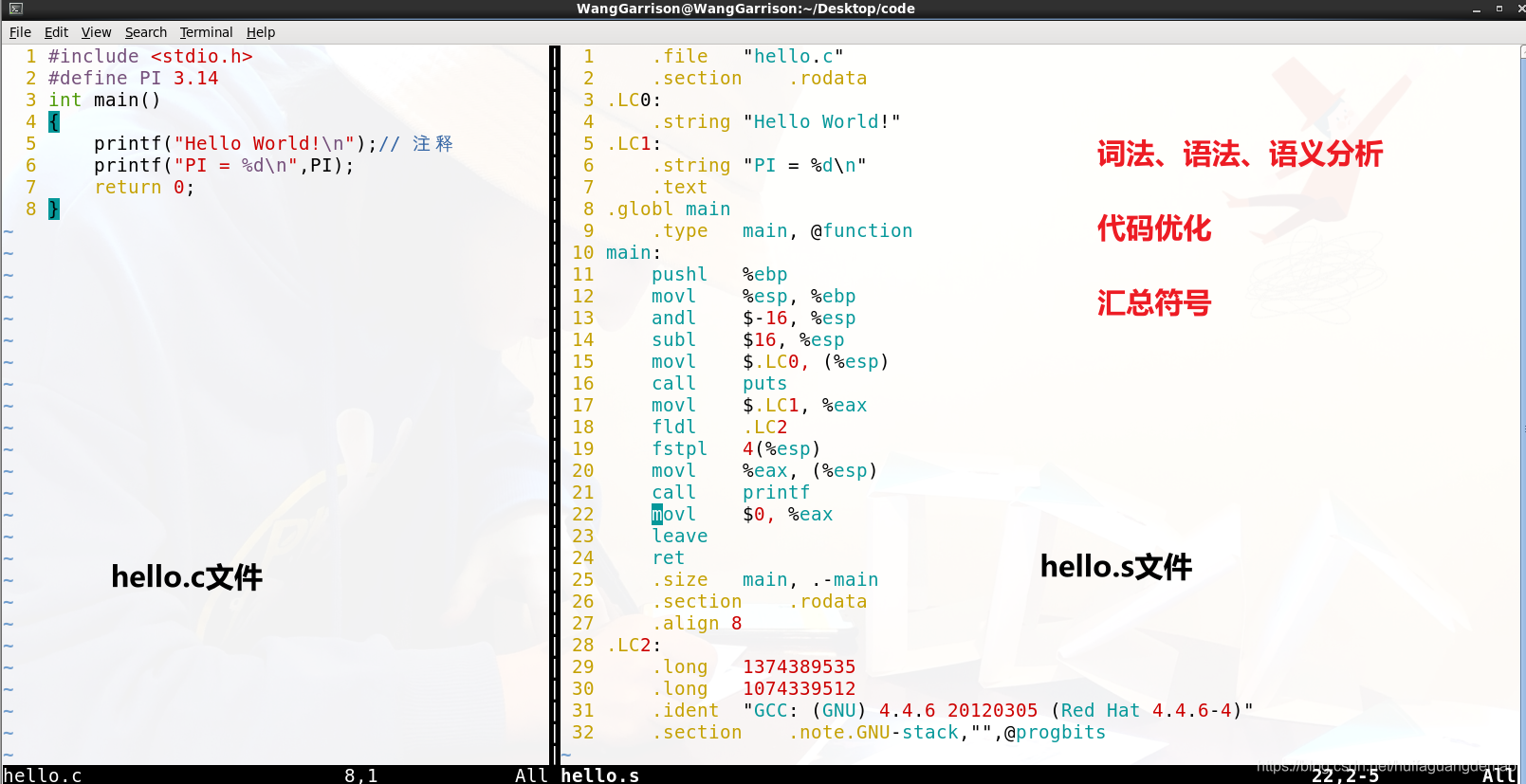Click the 'fldl .LC2' instruction
This screenshot has height=784, width=1526.
[719, 427]
